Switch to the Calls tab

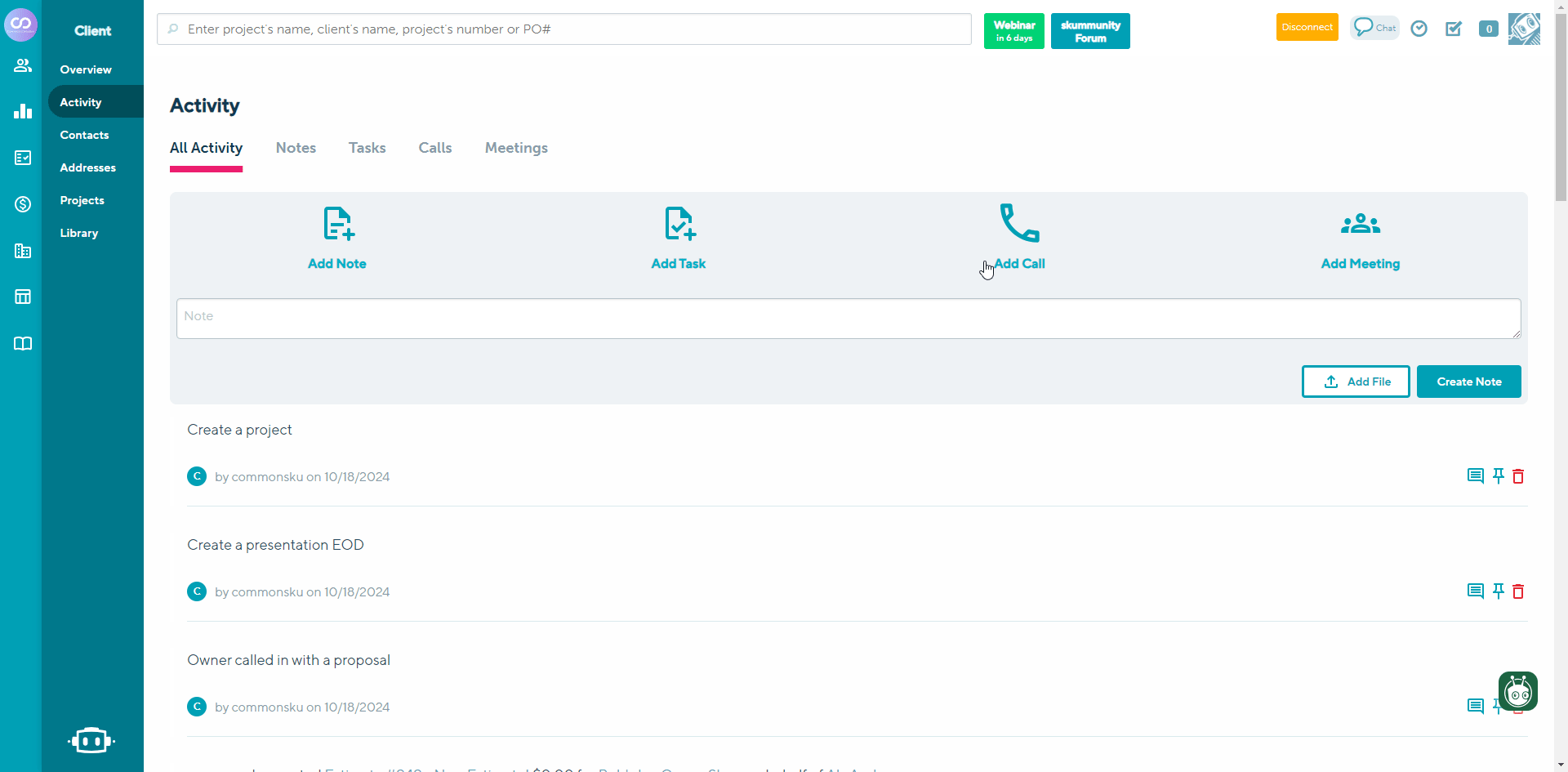(x=434, y=148)
